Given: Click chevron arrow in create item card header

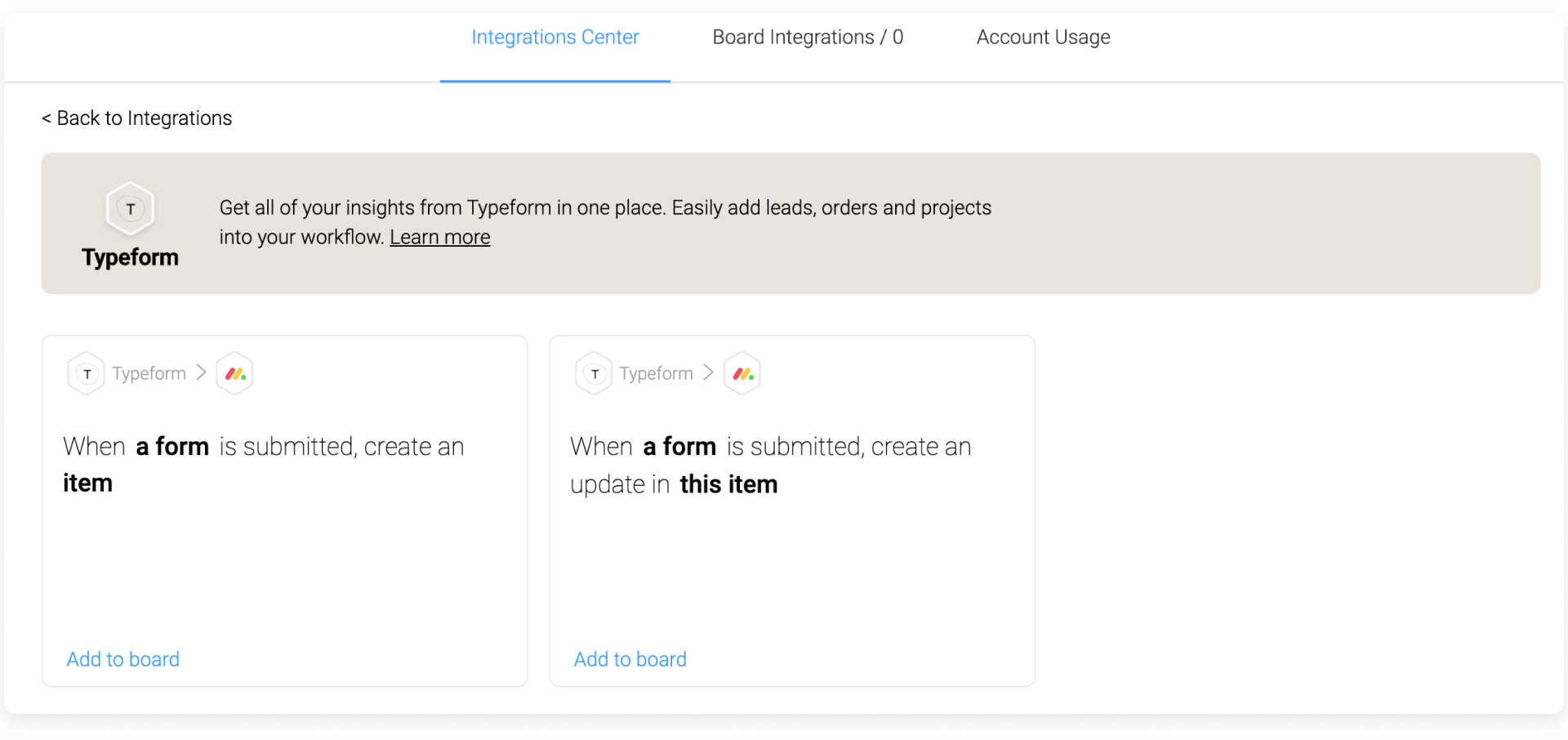Looking at the screenshot, I should pyautogui.click(x=201, y=372).
